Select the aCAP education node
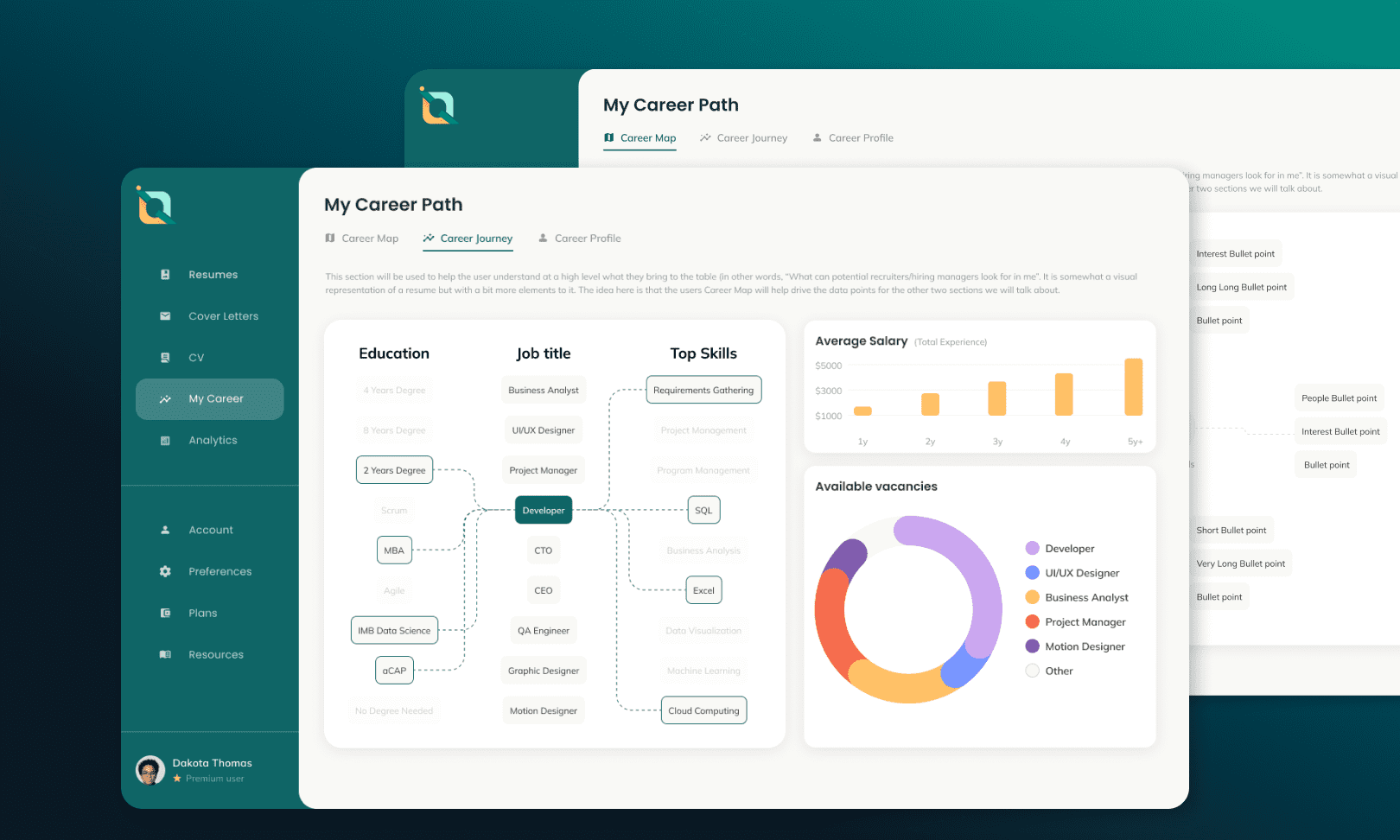Viewport: 1400px width, 840px height. point(394,671)
